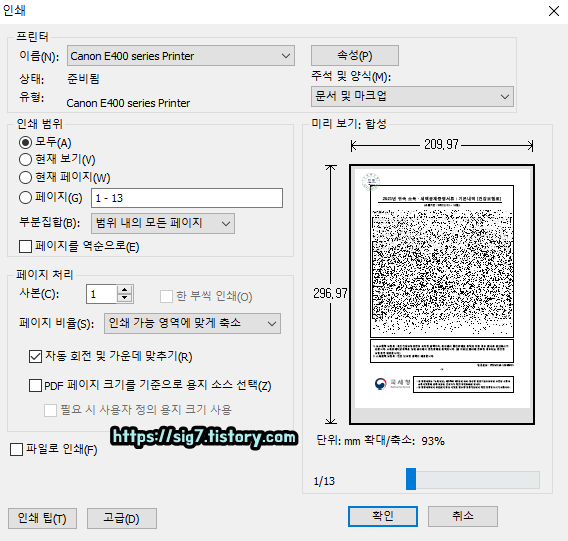
Task: Click the 296.97 height dimension label
Action: coord(330,293)
